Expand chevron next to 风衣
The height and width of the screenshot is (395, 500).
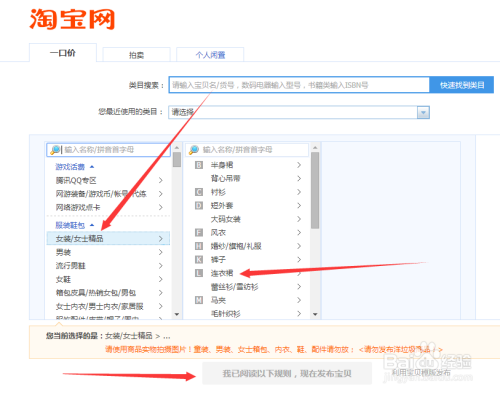click(299, 233)
